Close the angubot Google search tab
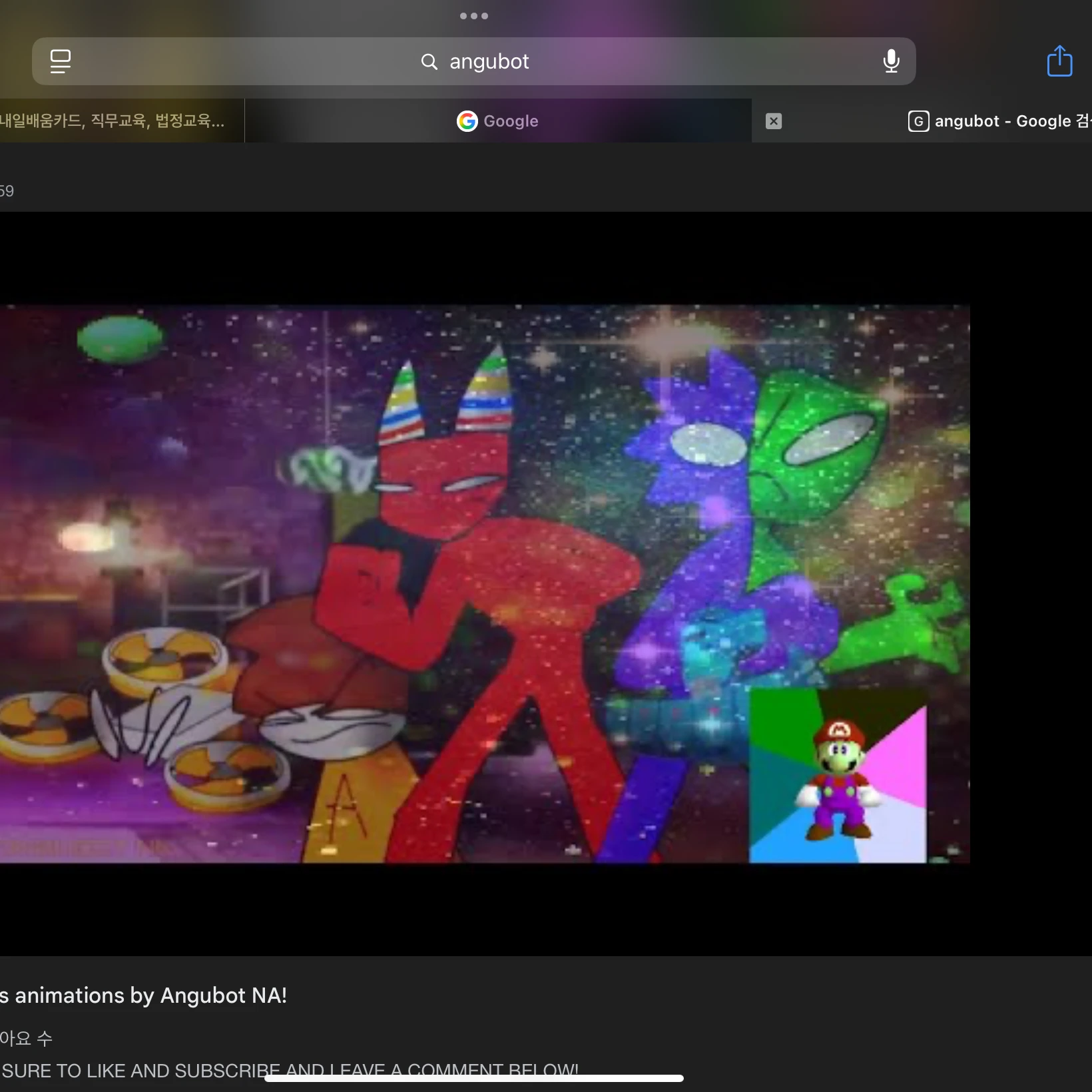 pos(773,121)
